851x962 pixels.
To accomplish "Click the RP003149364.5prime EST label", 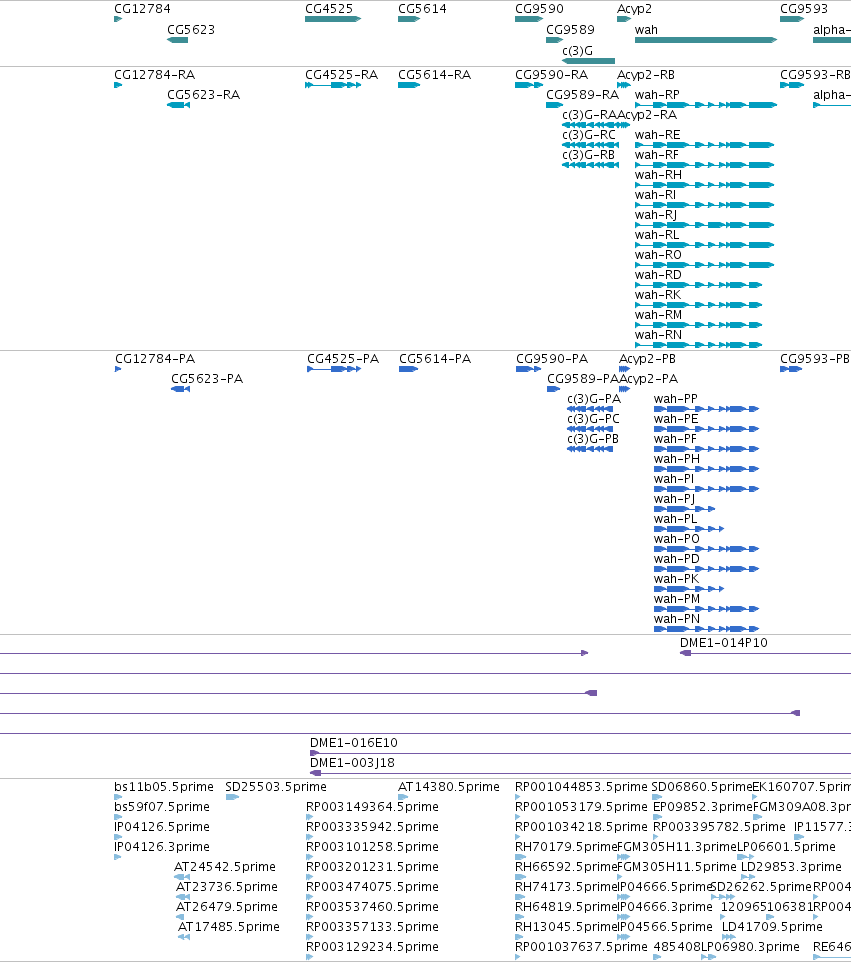I will pyautogui.click(x=372, y=806).
